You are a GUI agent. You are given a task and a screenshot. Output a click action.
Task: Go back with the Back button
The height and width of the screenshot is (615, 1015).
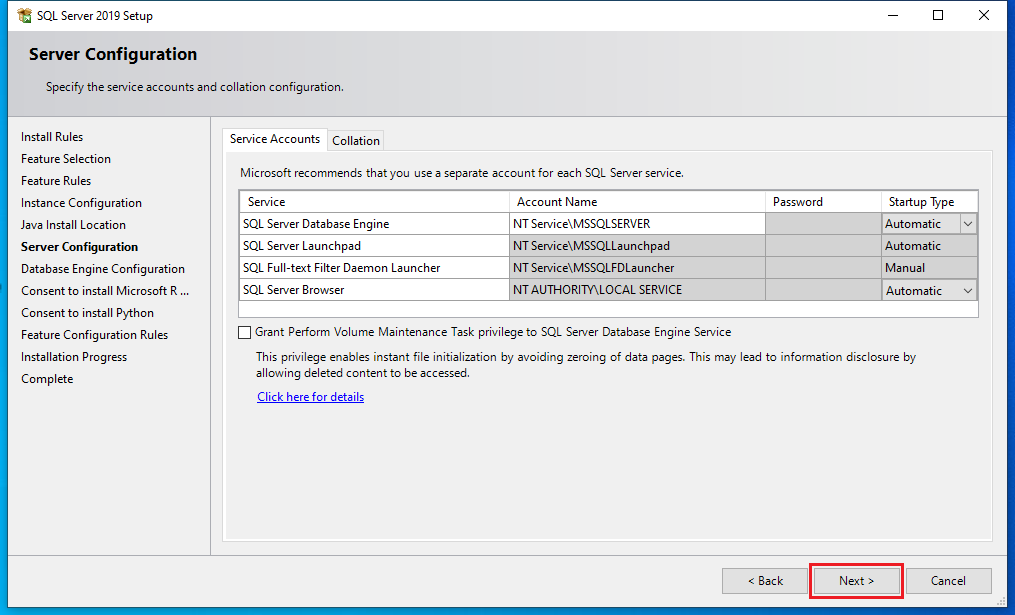765,581
